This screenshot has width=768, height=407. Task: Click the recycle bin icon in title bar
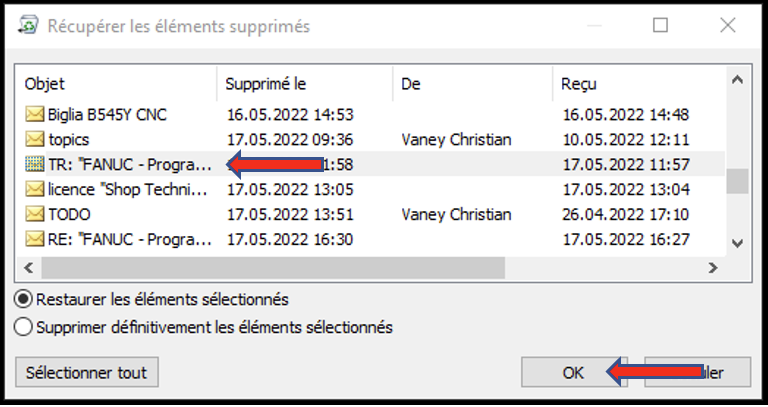27,25
